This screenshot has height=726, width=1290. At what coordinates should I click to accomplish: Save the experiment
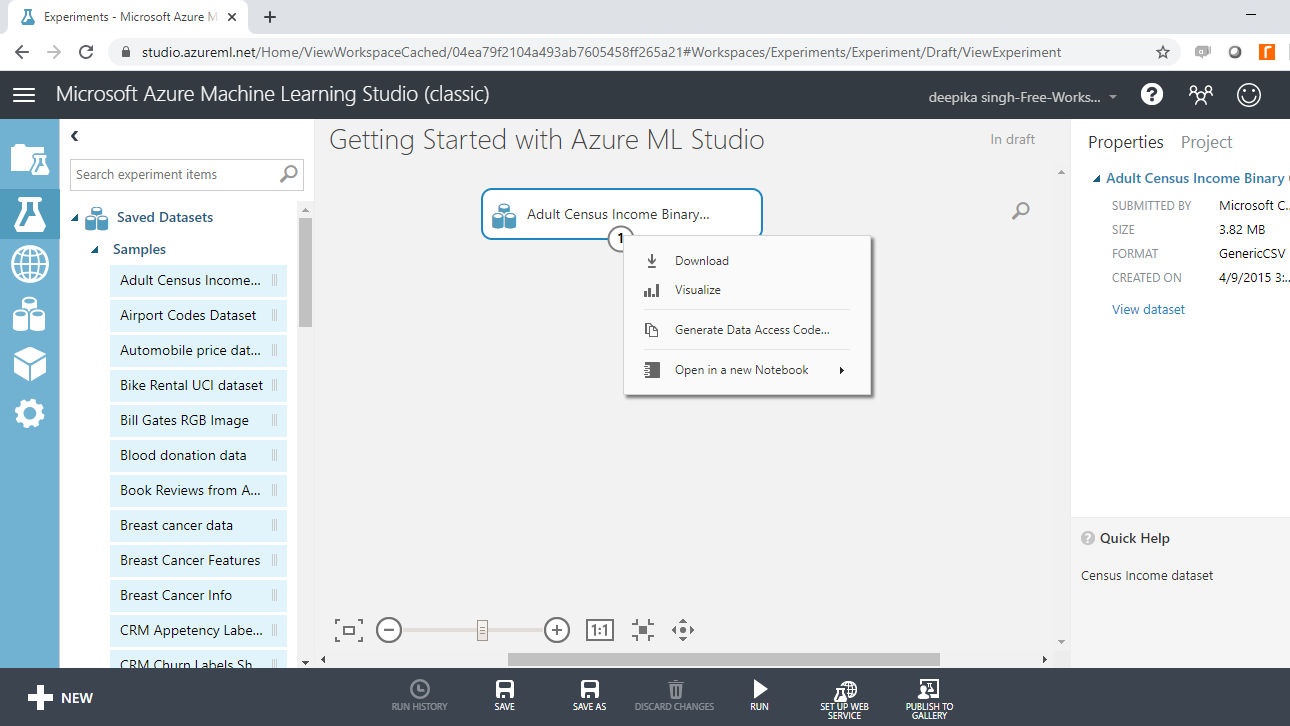coord(505,695)
